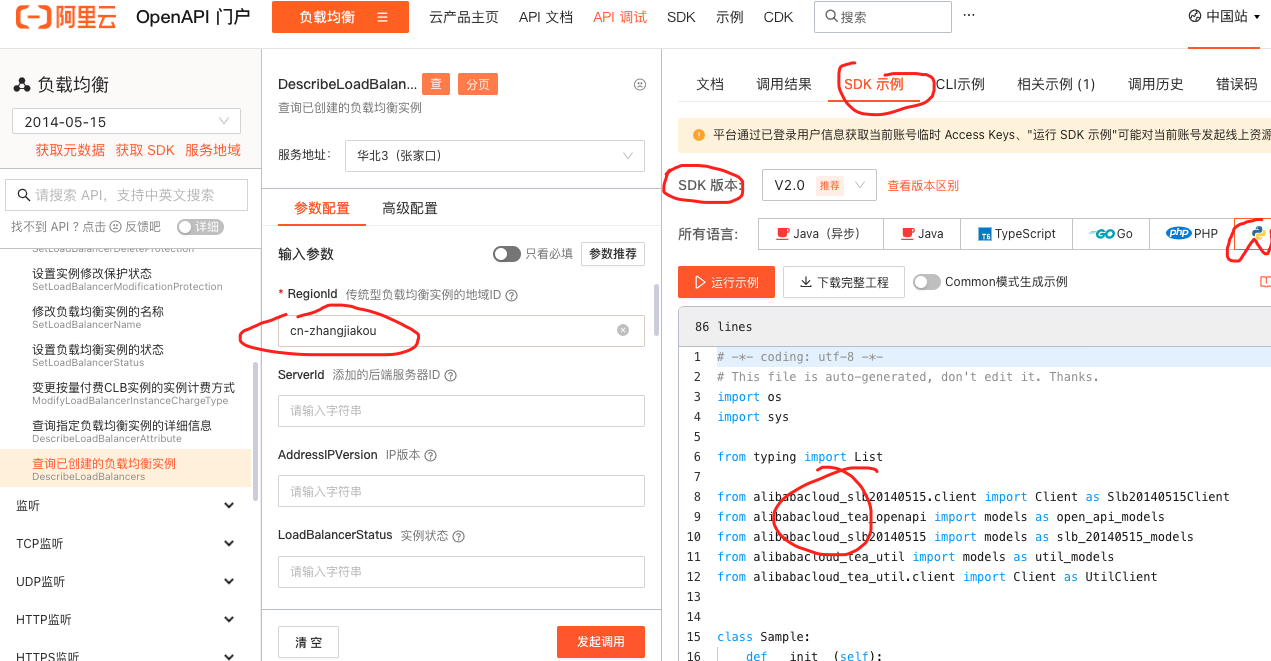Click the AddressIPVersion input field
Image resolution: width=1271 pixels, height=661 pixels.
tap(461, 491)
